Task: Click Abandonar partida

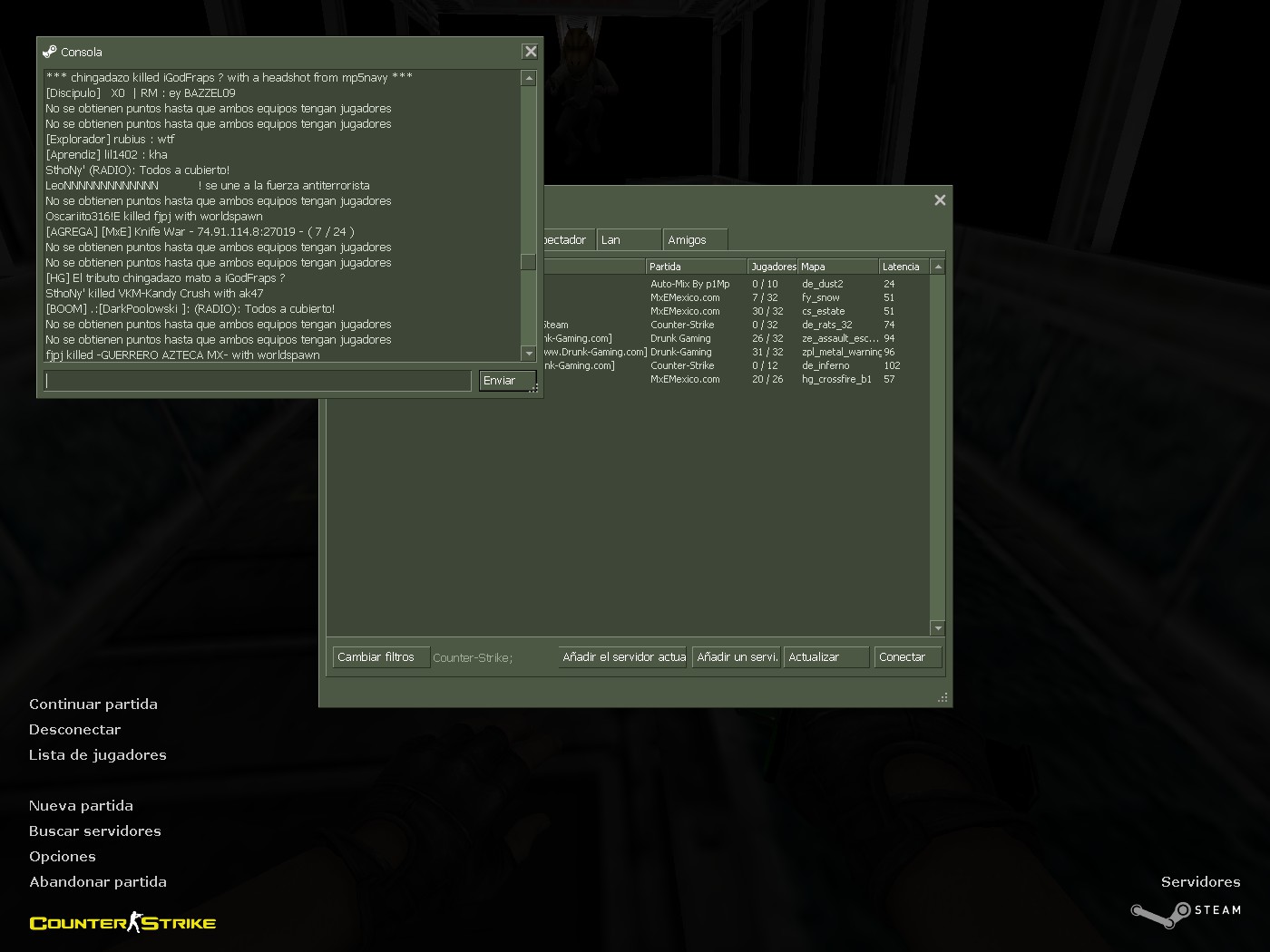Action: tap(98, 882)
